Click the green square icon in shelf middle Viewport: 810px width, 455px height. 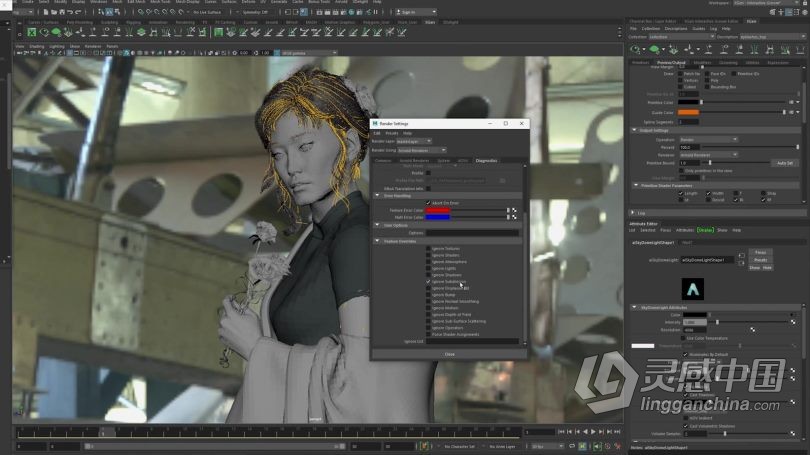click(219, 33)
